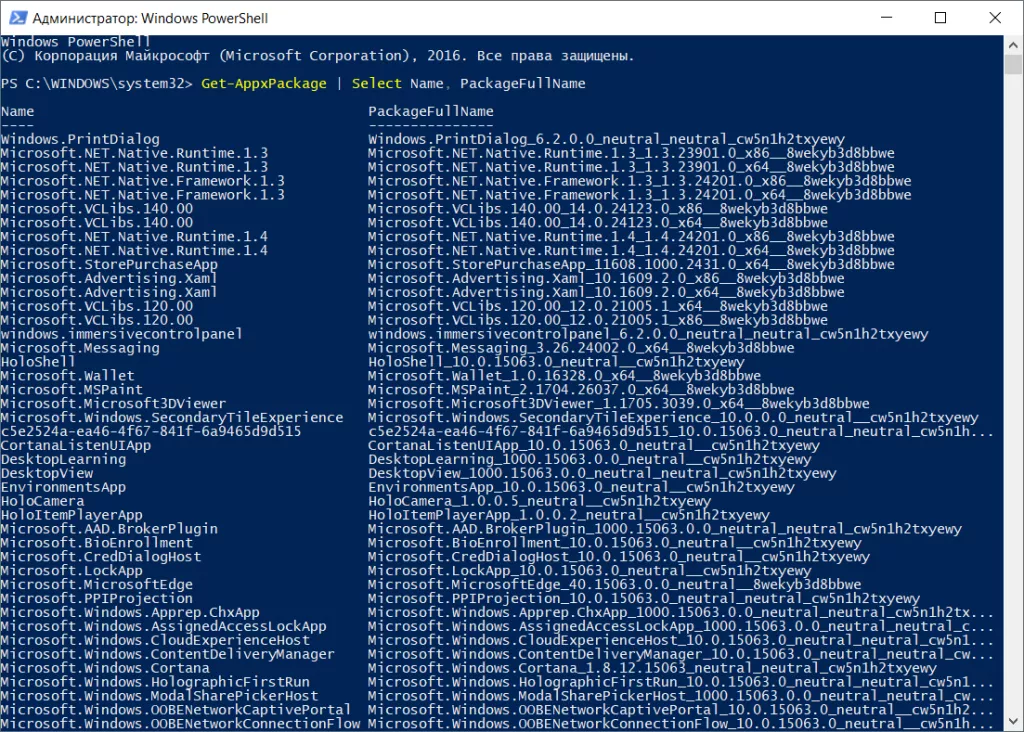Click DesktopView name entry
This screenshot has height=732, width=1024.
(47, 473)
